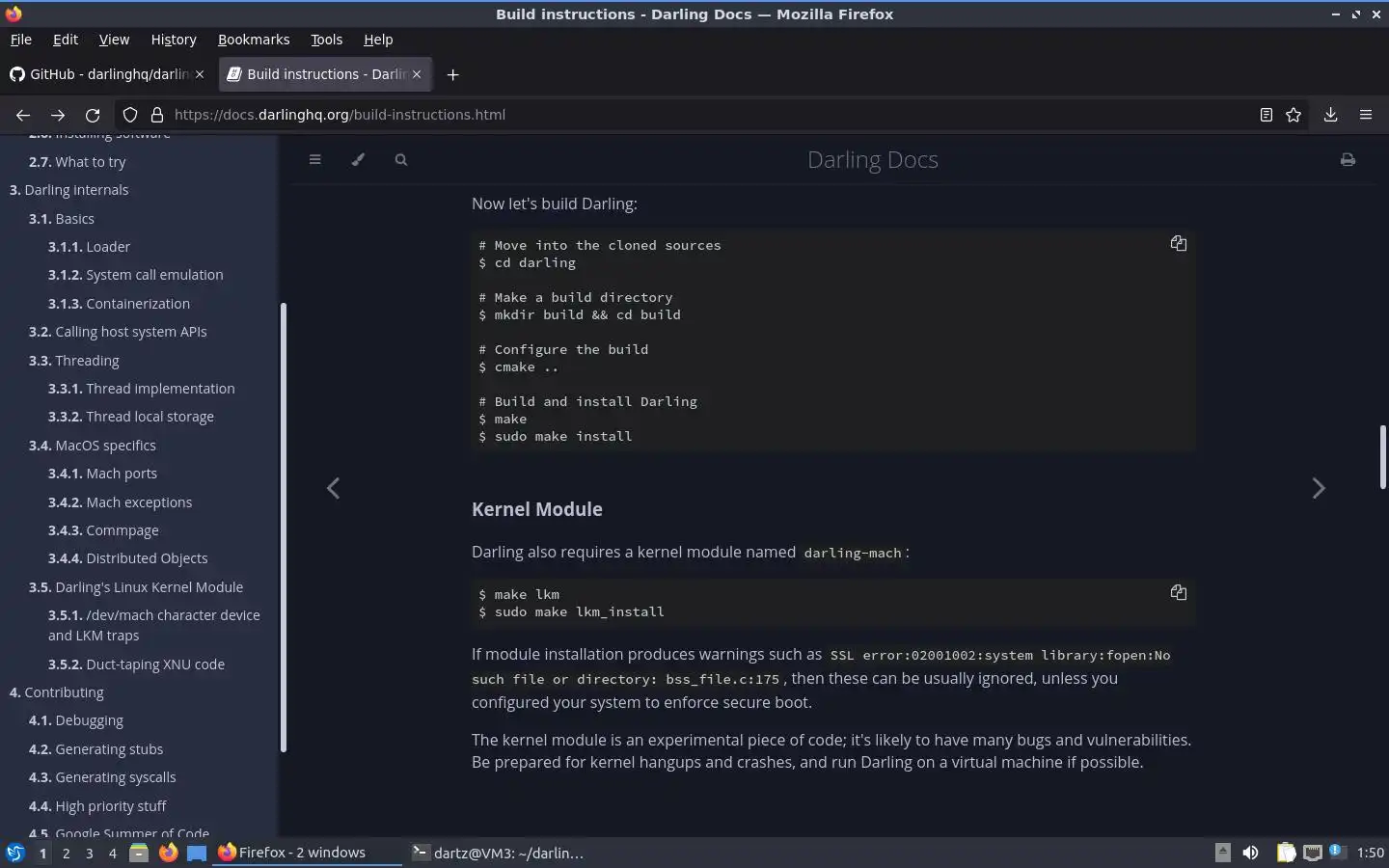Open 3.5 Darling's Linux Kernel Module

pos(136,587)
